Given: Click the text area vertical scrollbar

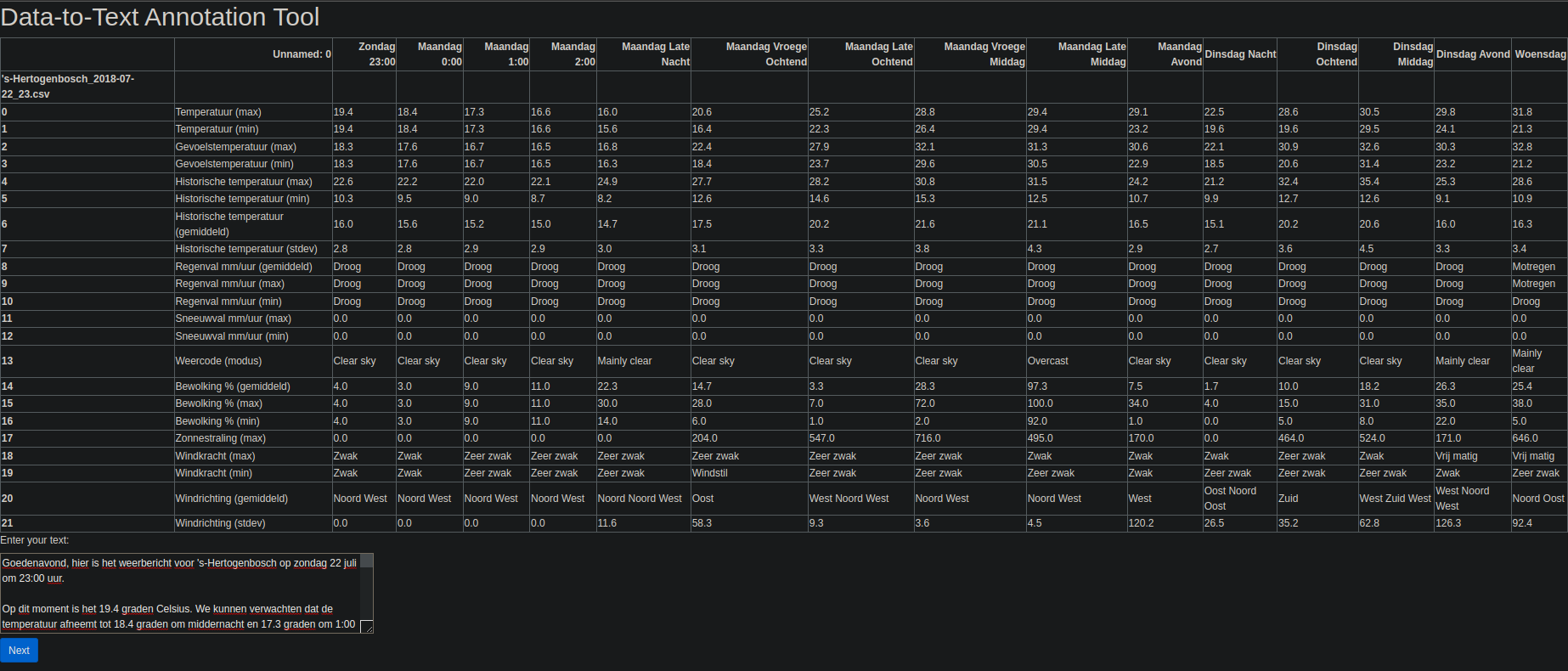Looking at the screenshot, I should (367, 587).
